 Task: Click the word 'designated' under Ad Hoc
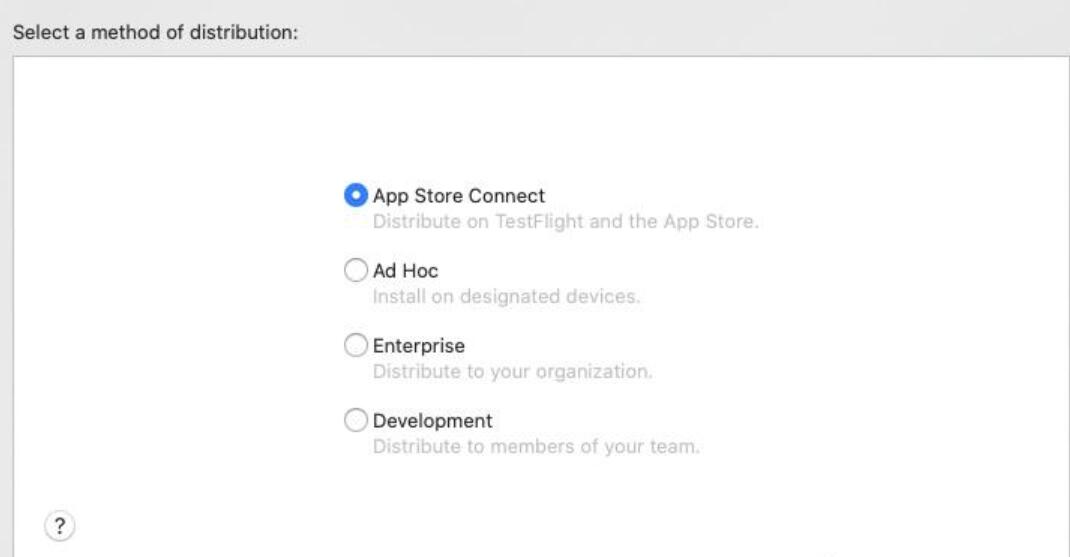pyautogui.click(x=509, y=297)
